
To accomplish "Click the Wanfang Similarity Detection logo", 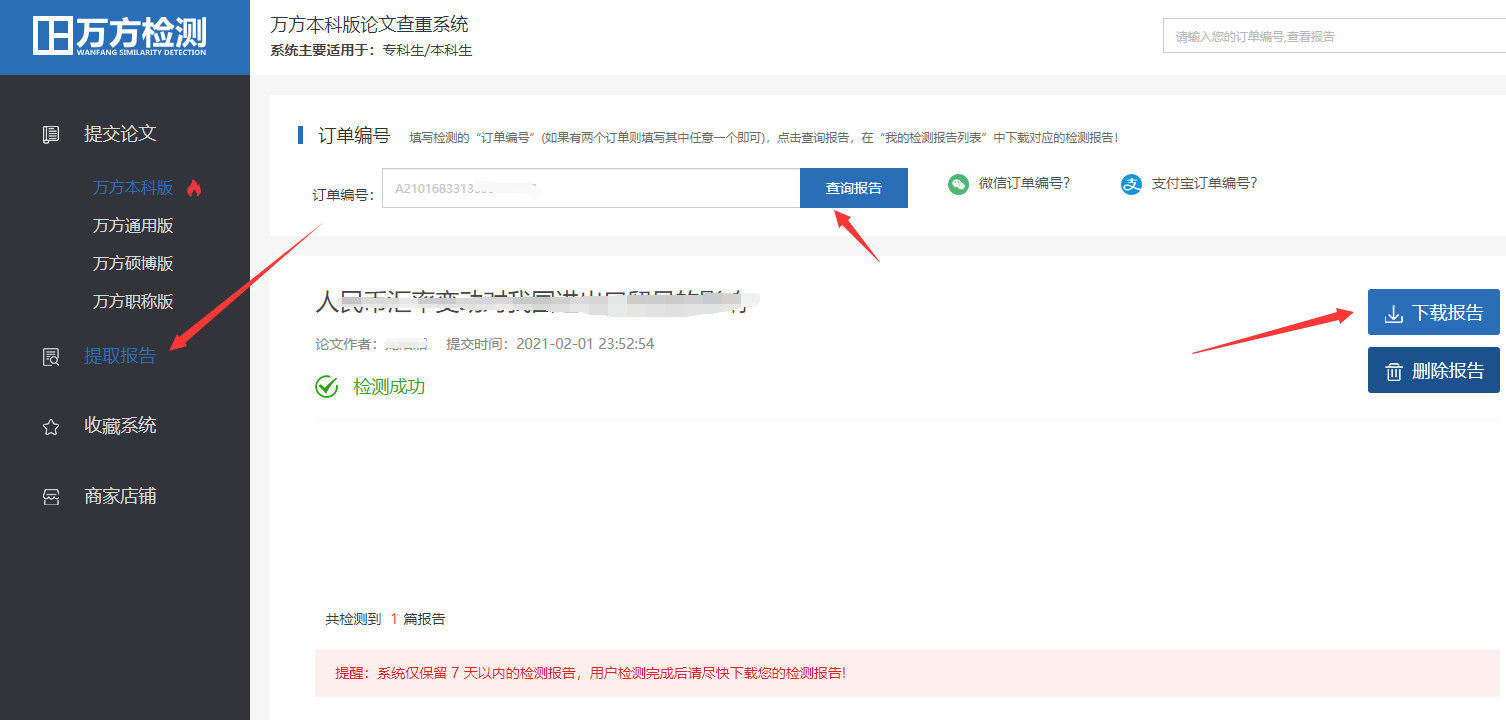I will coord(120,35).
